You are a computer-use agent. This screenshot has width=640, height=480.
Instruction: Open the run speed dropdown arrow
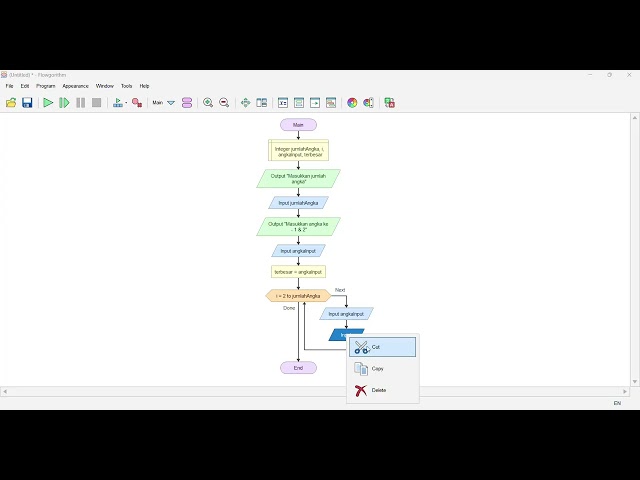pyautogui.click(x=126, y=103)
